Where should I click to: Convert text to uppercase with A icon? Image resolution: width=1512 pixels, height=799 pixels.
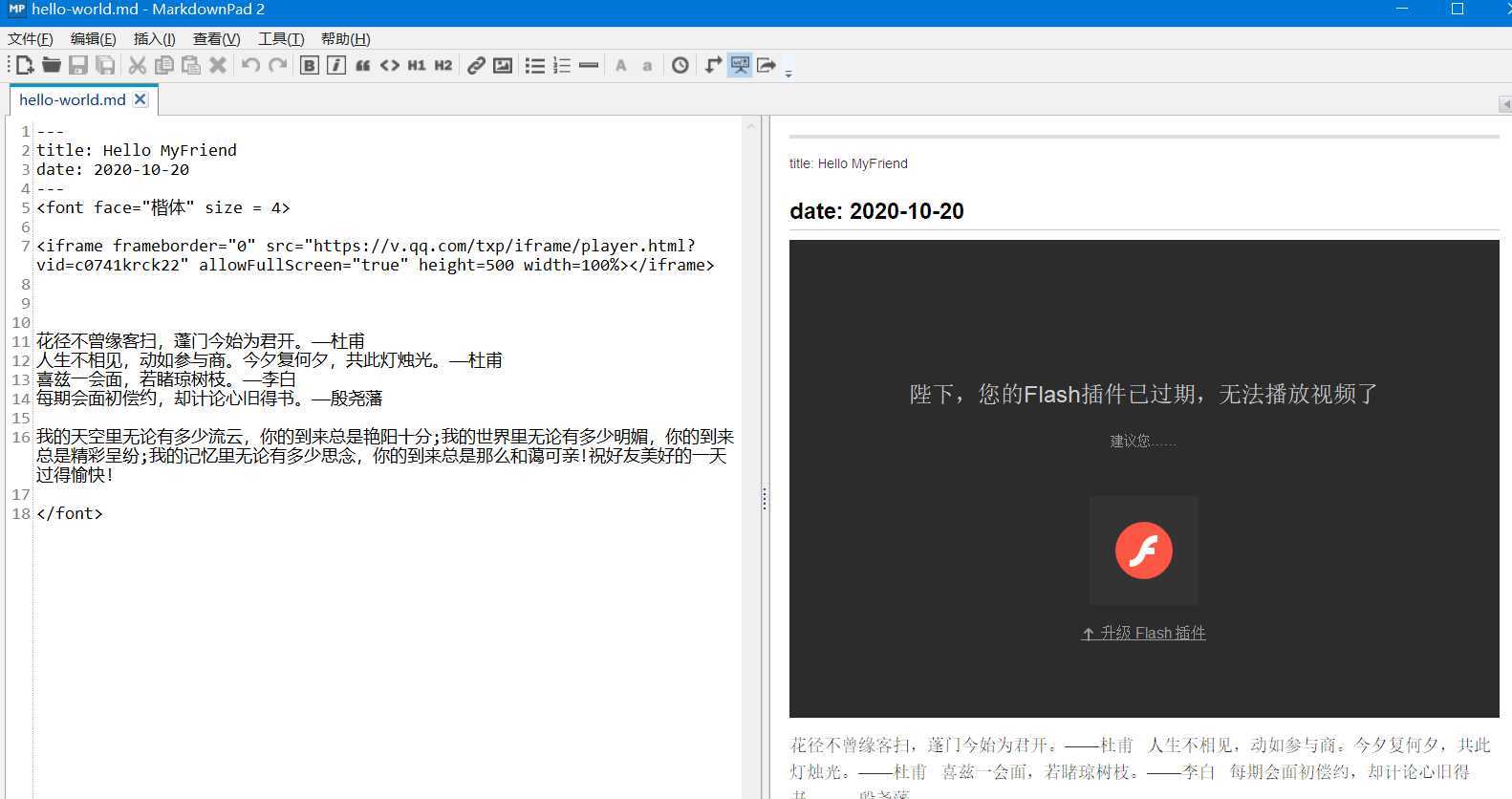[621, 65]
